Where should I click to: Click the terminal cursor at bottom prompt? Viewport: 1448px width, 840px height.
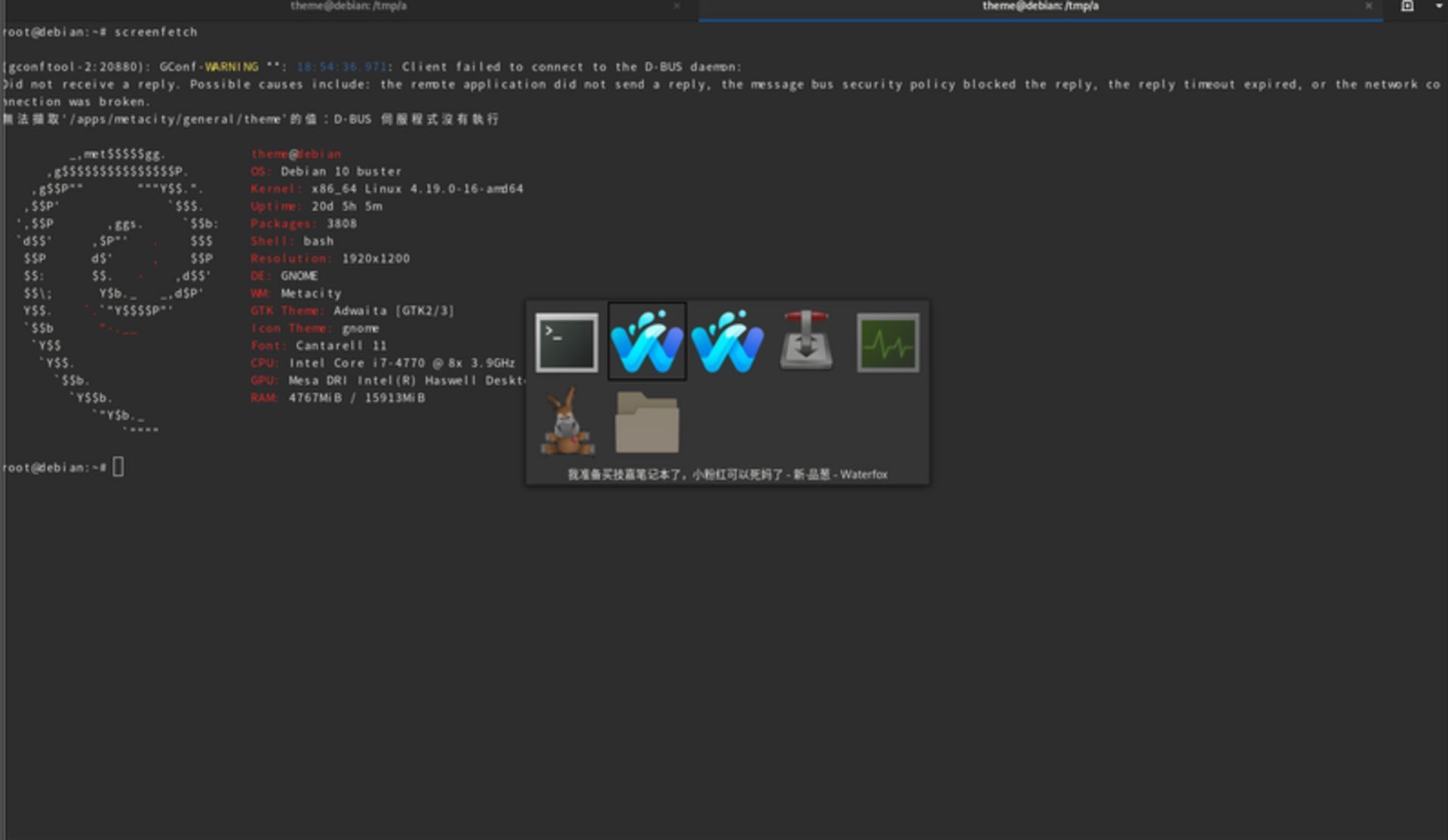tap(118, 468)
